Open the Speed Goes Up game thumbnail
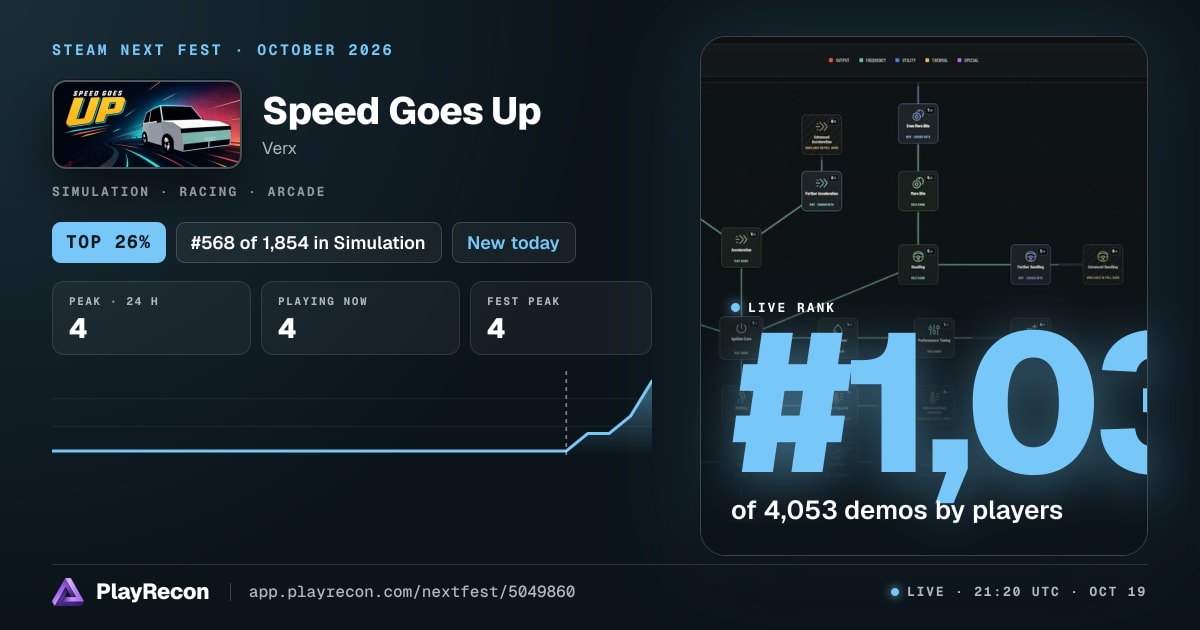Screen dimensions: 1200x630 coord(147,124)
